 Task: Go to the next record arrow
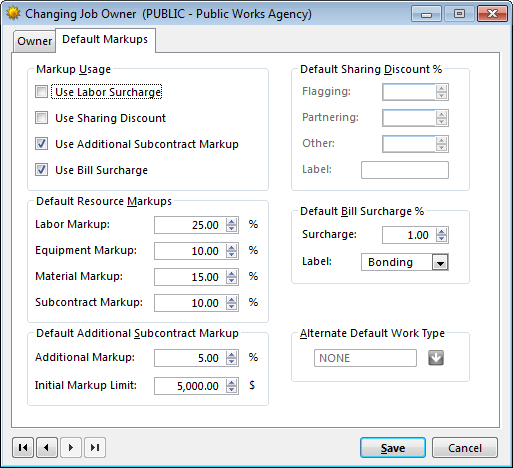(71, 447)
